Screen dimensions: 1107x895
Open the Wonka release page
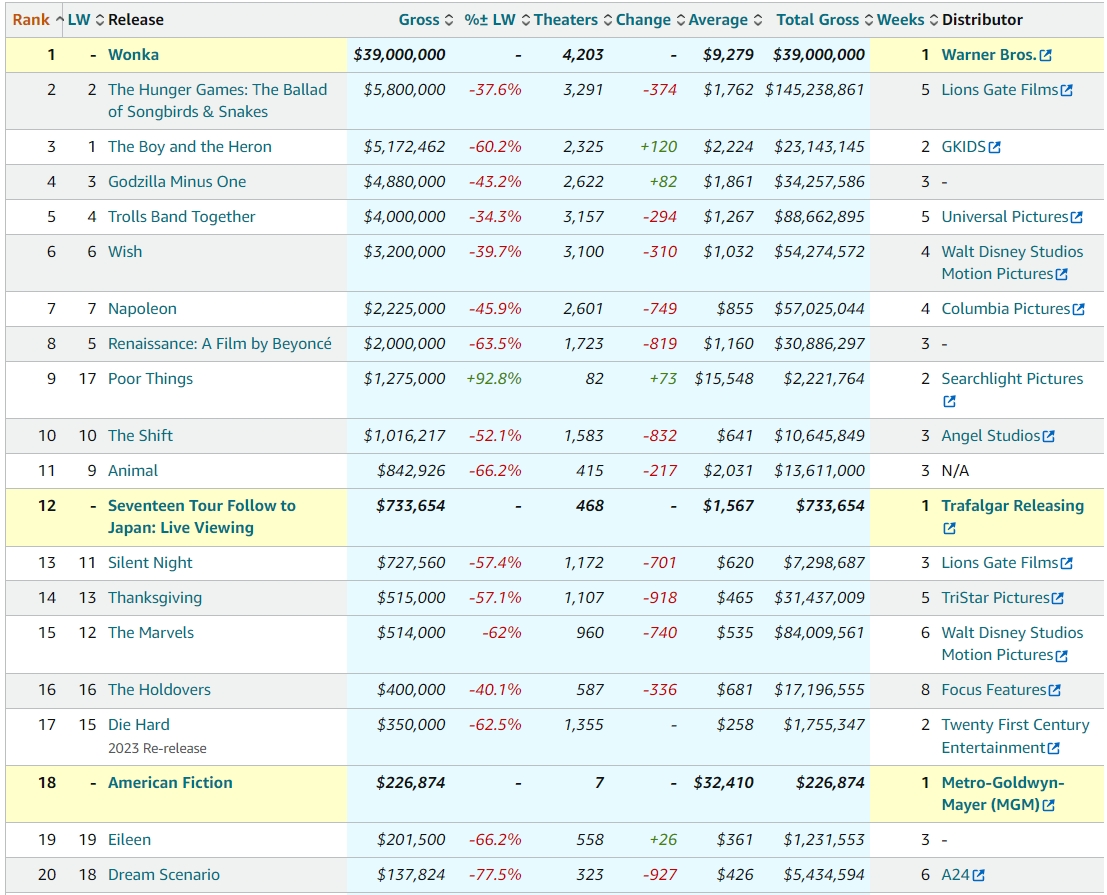133,55
